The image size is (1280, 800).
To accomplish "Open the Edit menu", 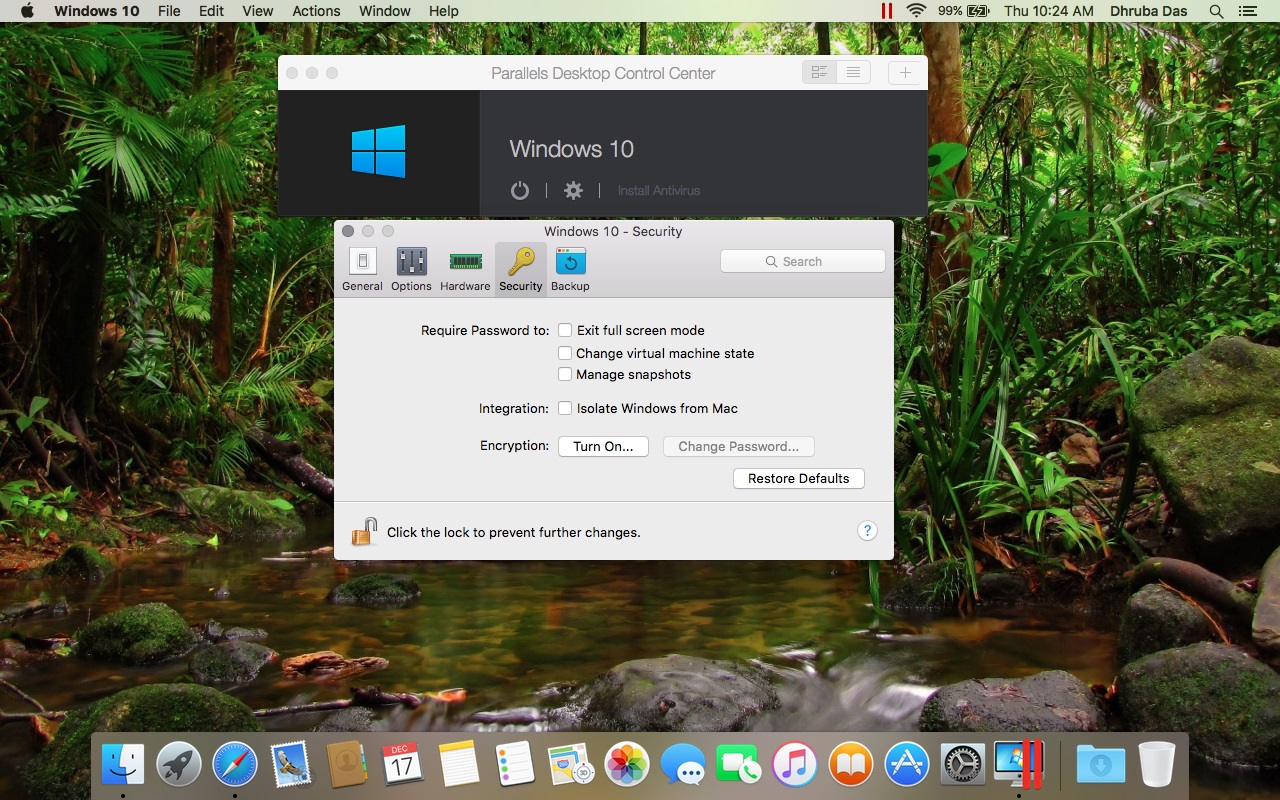I will 211,11.
